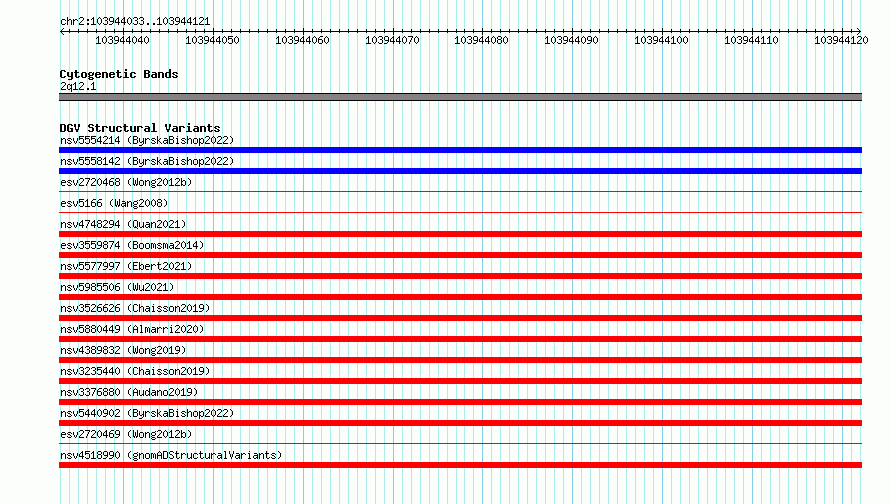Open variant nsv3526626 (Chaisson2019) label
Viewport: 890px width, 504px height.
point(135,308)
